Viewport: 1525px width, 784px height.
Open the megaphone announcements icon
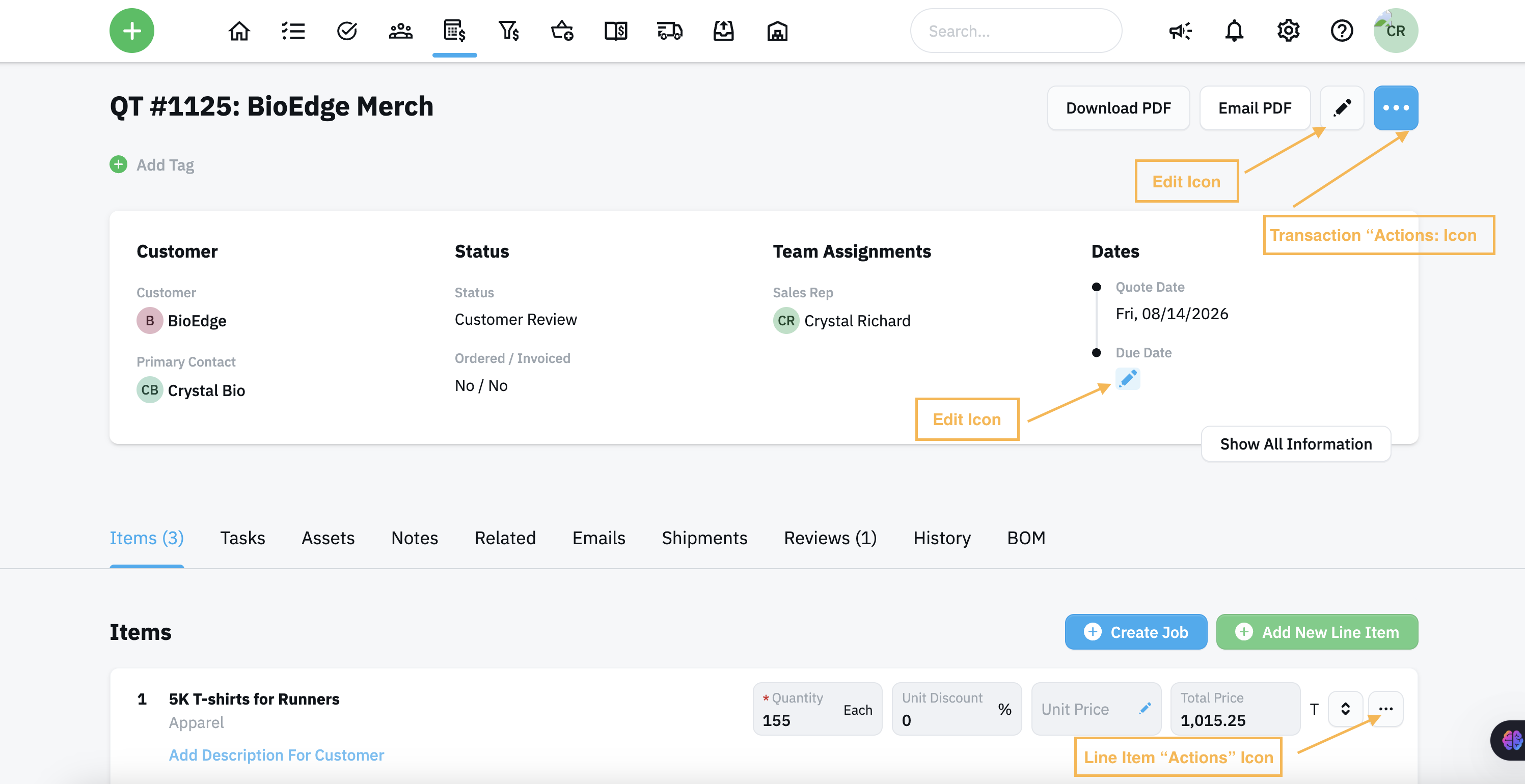coord(1180,31)
